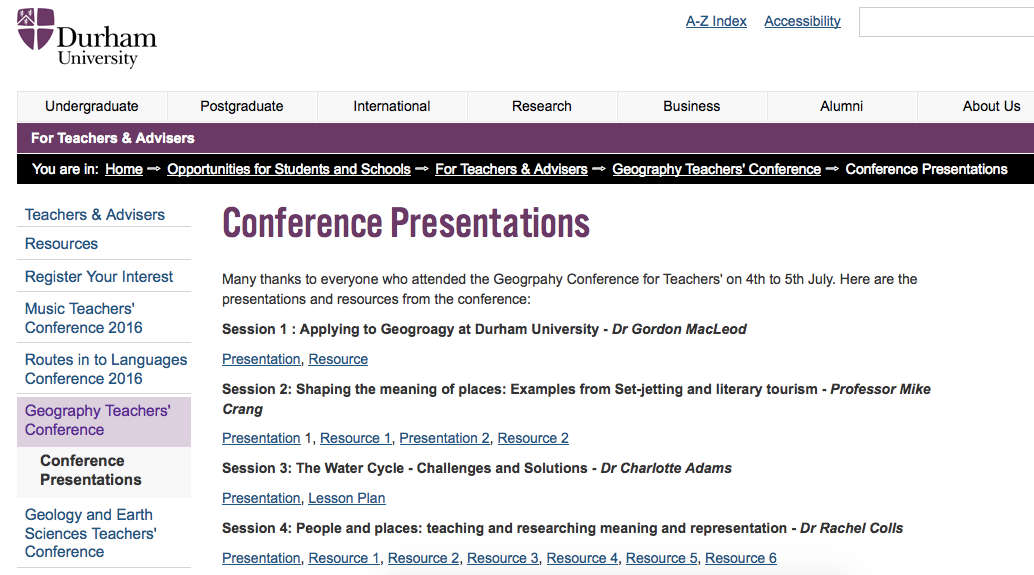Open Session 2 Presentation 2 link
The height and width of the screenshot is (575, 1034).
444,439
